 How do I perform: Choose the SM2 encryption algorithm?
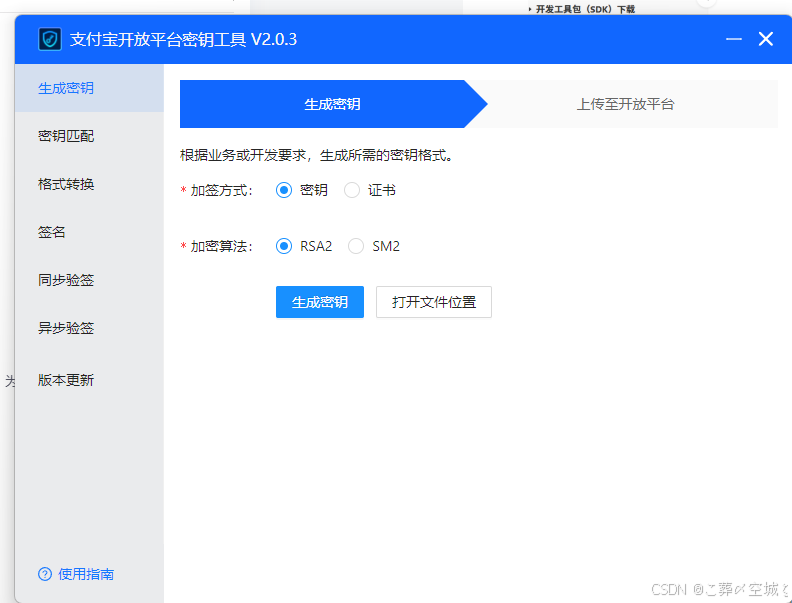(x=356, y=246)
